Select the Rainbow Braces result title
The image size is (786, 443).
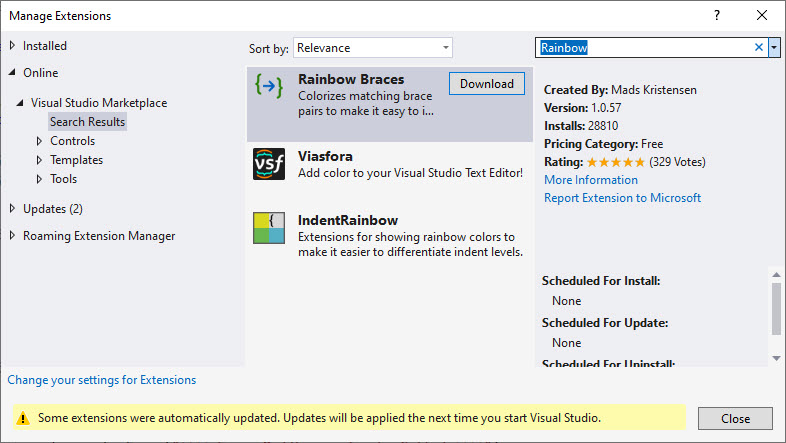point(351,79)
